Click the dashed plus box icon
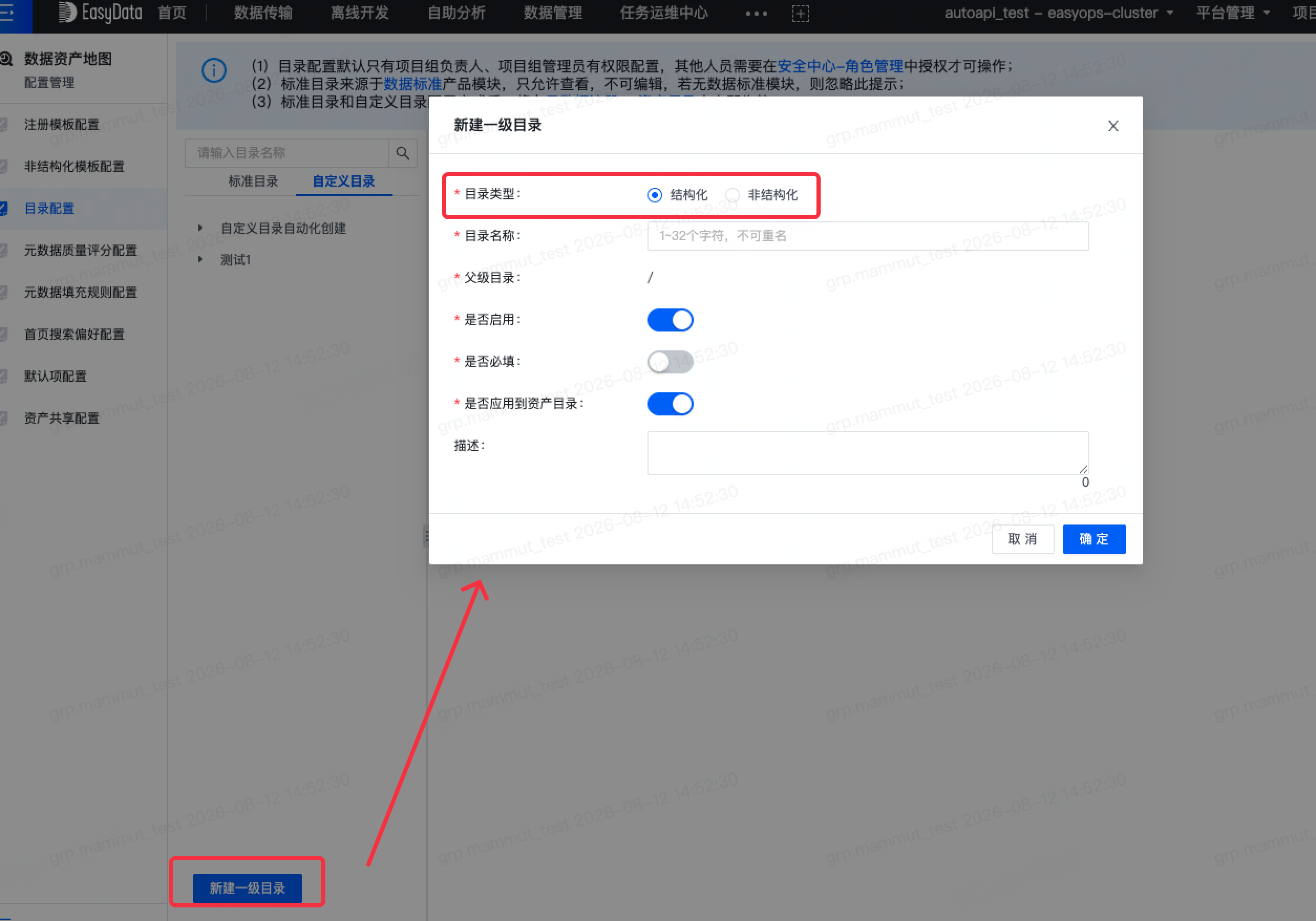 point(800,13)
